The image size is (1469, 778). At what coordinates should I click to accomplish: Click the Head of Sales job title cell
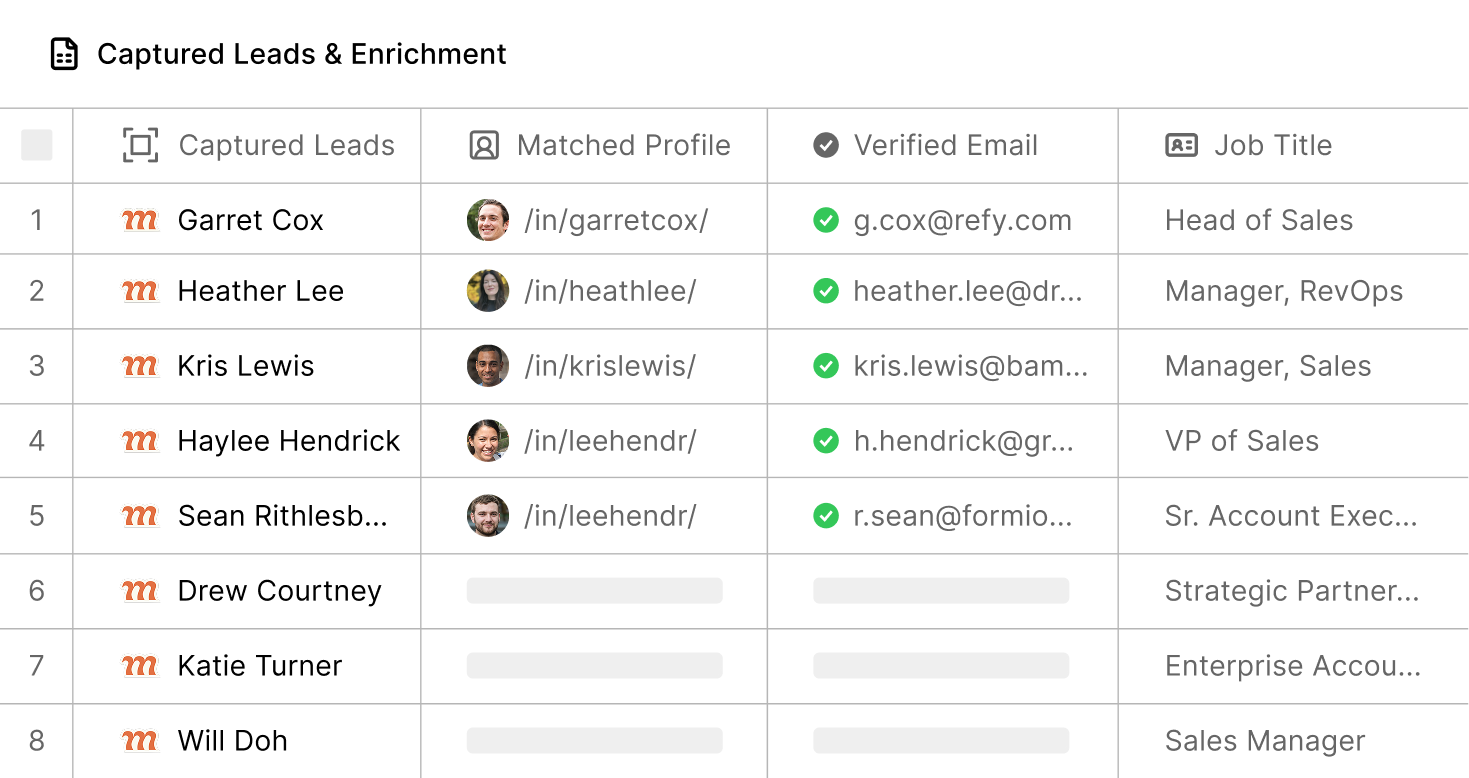(x=1259, y=220)
